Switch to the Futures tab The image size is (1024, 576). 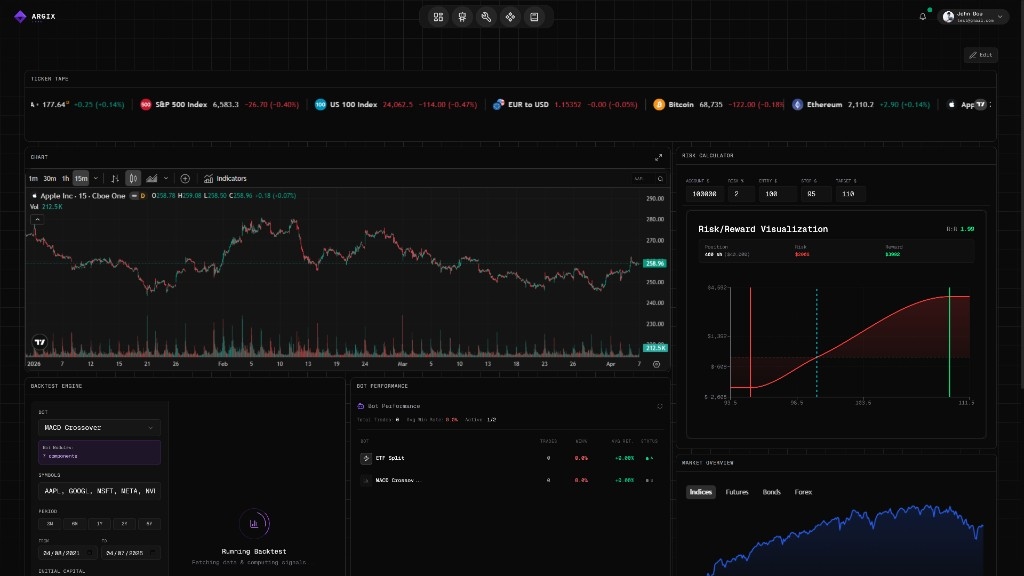coord(737,492)
